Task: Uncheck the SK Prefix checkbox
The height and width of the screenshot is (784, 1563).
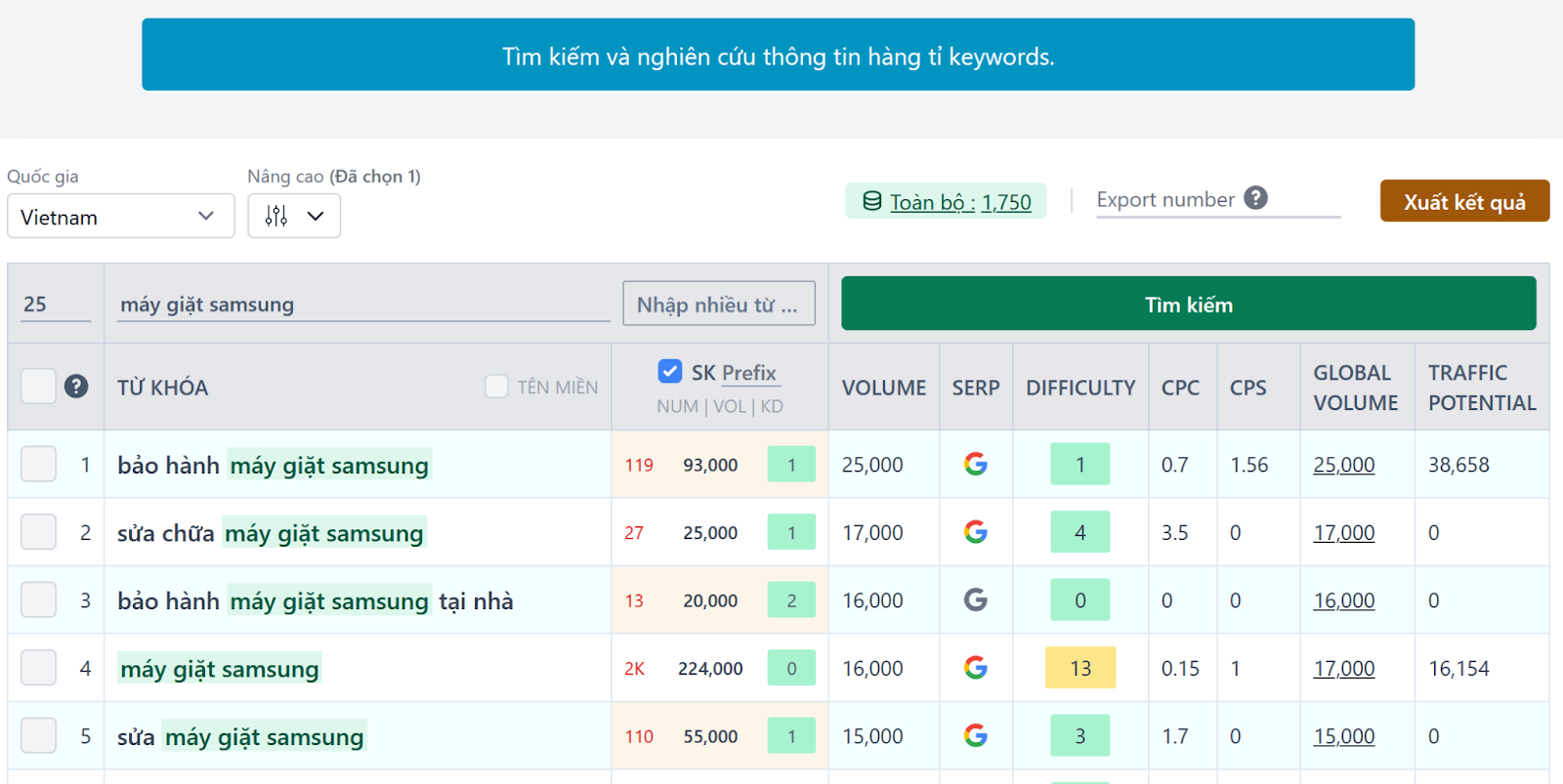Action: coord(670,371)
